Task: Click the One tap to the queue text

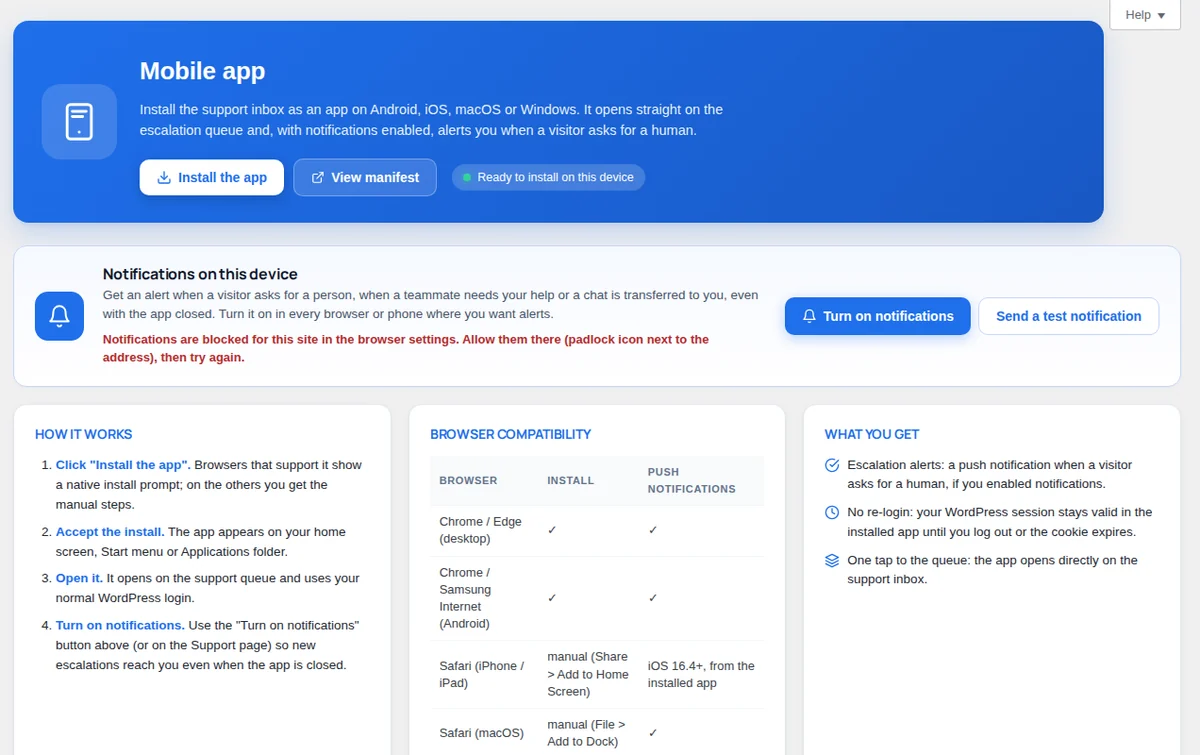Action: pyautogui.click(x=992, y=569)
